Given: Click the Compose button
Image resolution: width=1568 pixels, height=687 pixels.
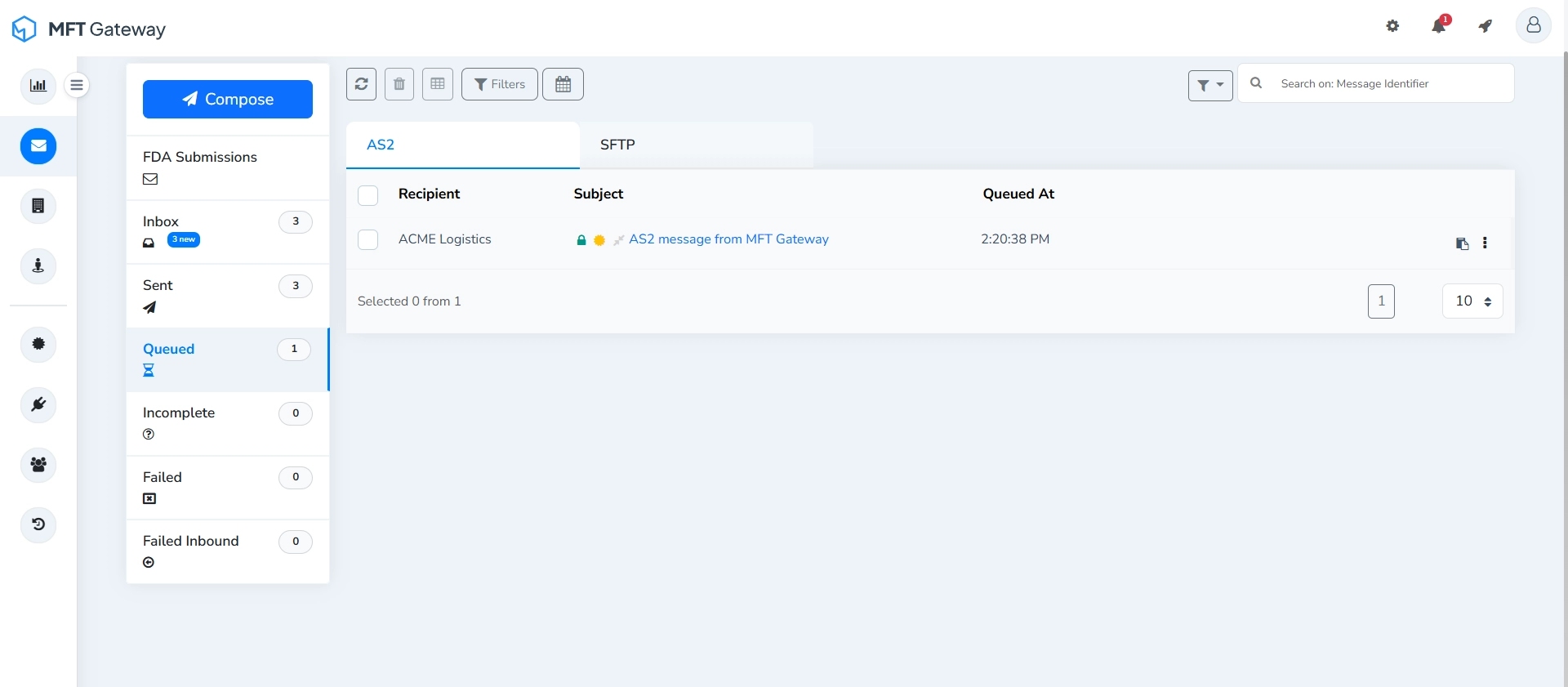Looking at the screenshot, I should click(x=228, y=99).
